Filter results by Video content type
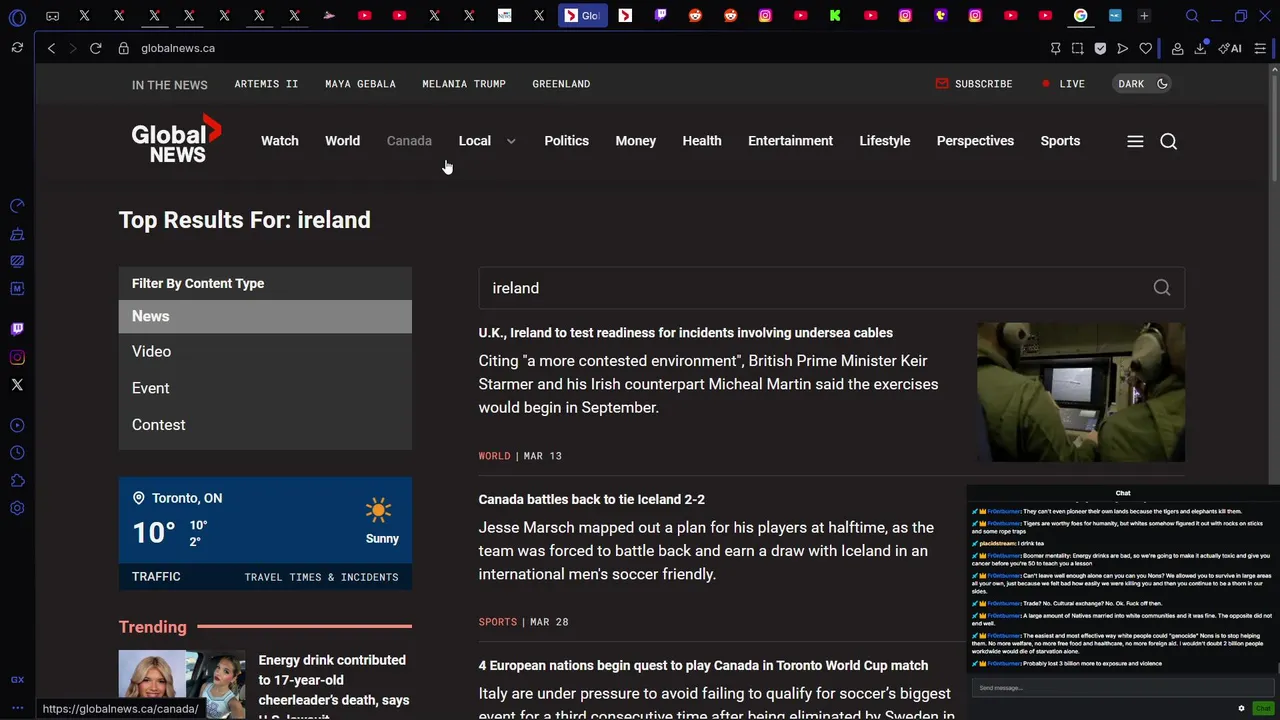Viewport: 1280px width, 720px height. point(265,352)
